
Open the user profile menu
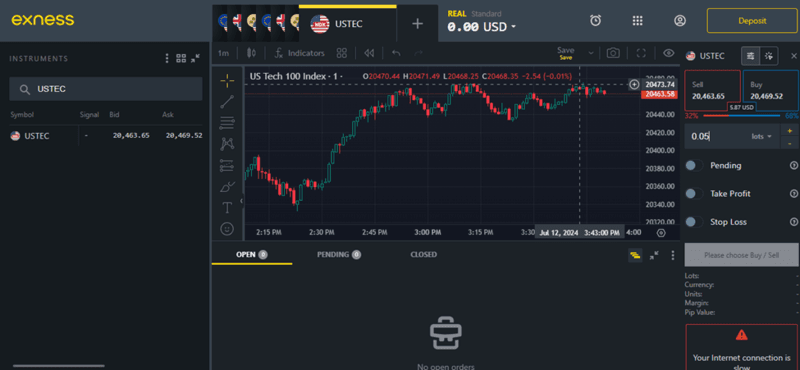[680, 20]
